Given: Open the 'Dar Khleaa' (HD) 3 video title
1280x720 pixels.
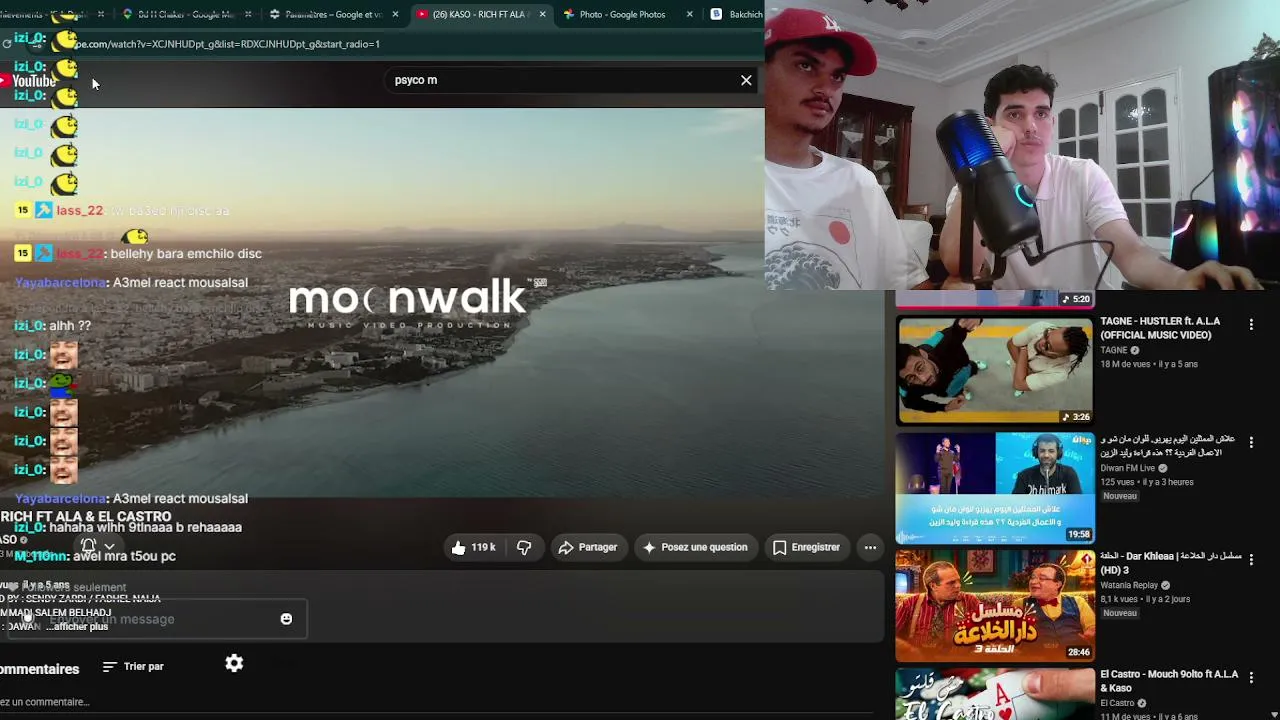Looking at the screenshot, I should [1170, 563].
